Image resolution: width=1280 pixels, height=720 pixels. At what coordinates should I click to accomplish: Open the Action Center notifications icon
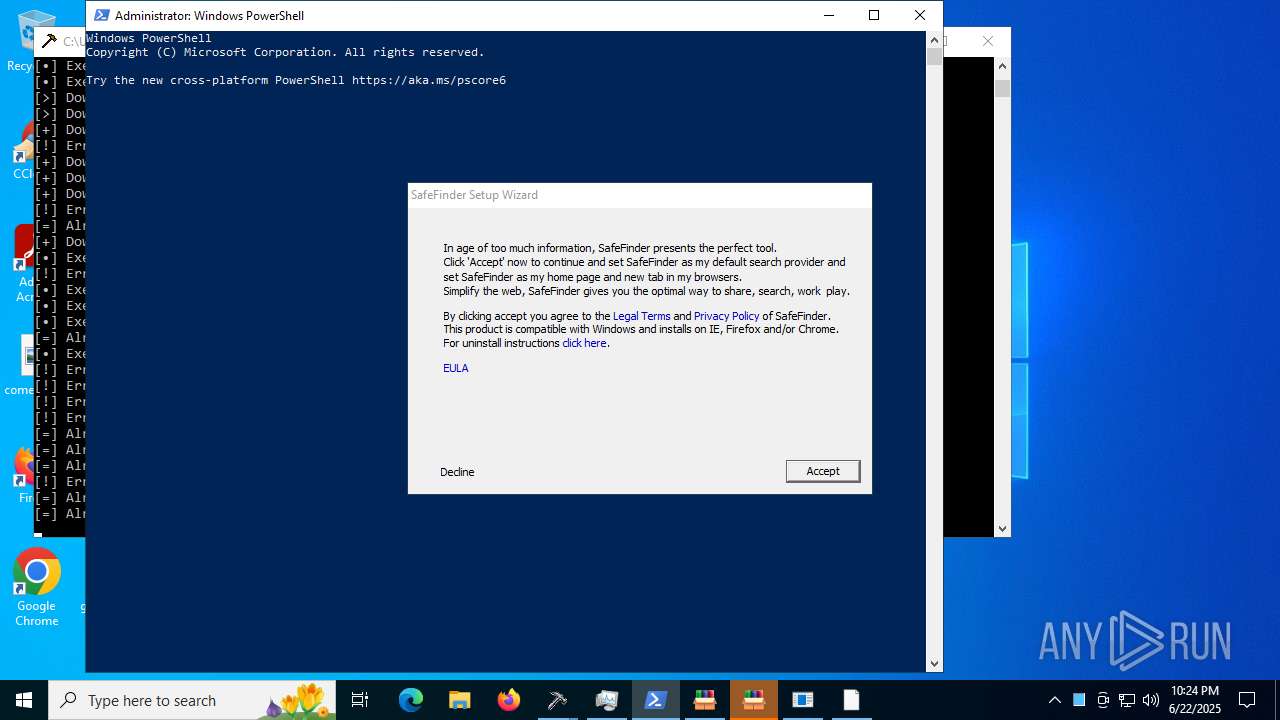point(1247,700)
